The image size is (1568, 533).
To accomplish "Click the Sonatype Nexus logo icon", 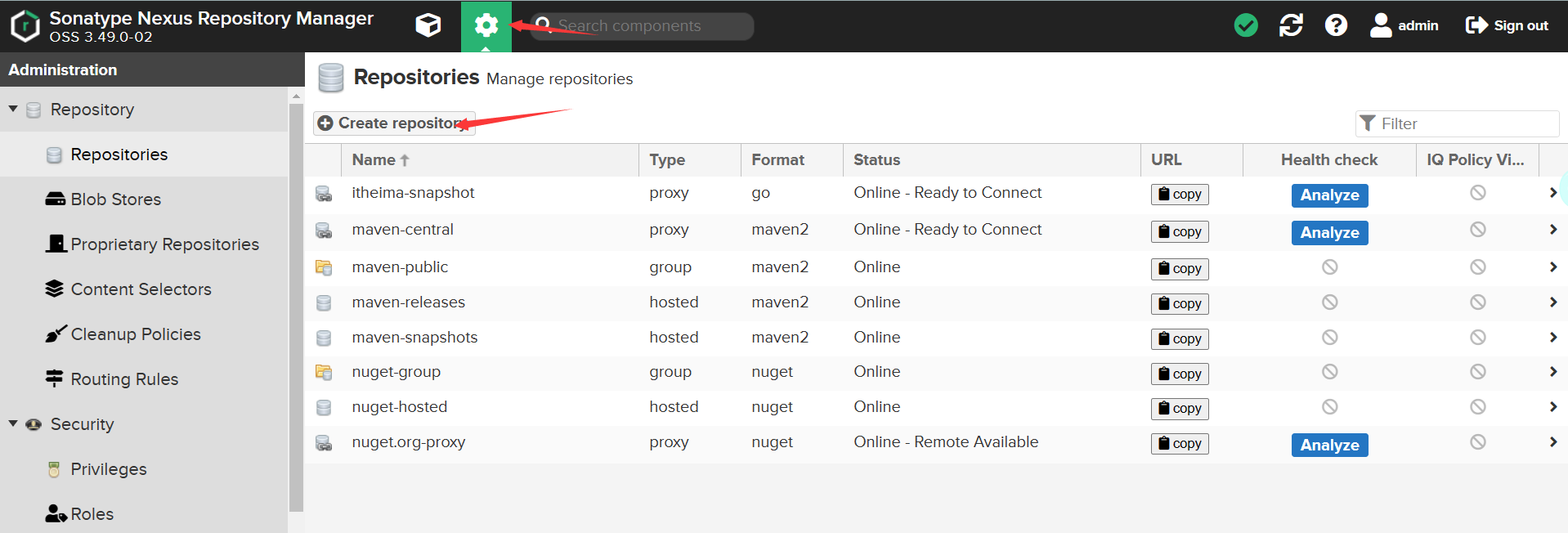I will [x=25, y=26].
